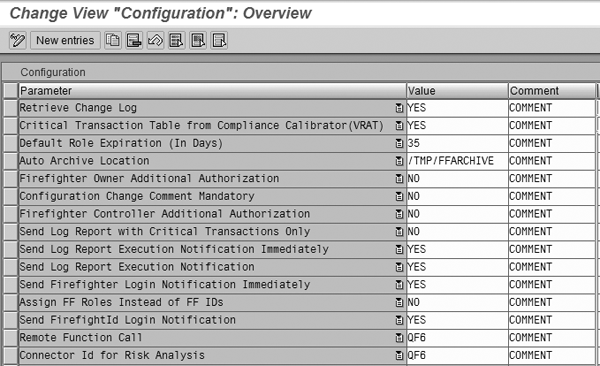
Task: Click the Select all icon in toolbar
Action: coord(176,40)
